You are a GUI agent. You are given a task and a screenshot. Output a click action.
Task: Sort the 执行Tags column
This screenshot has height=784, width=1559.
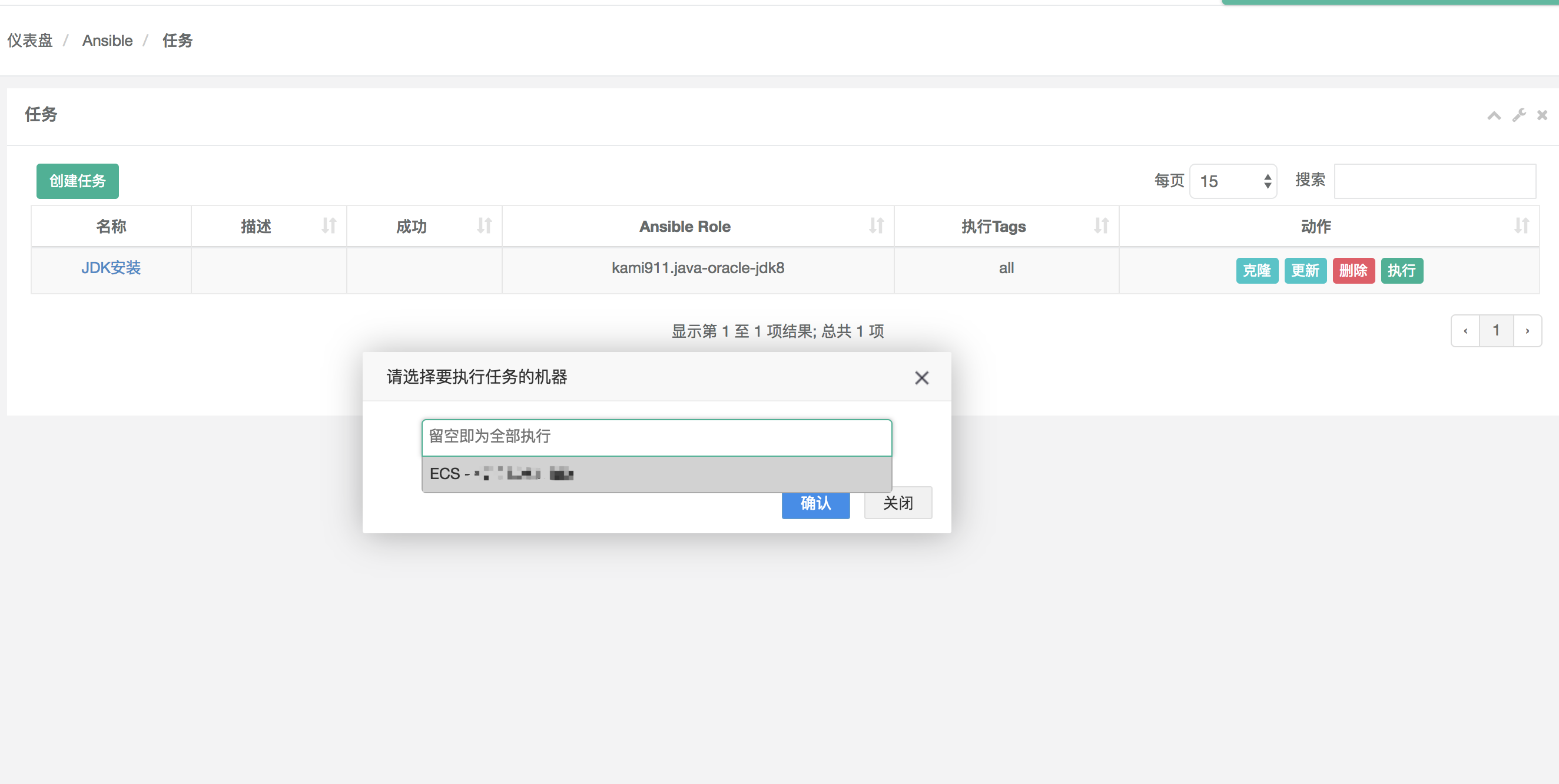pyautogui.click(x=1102, y=225)
